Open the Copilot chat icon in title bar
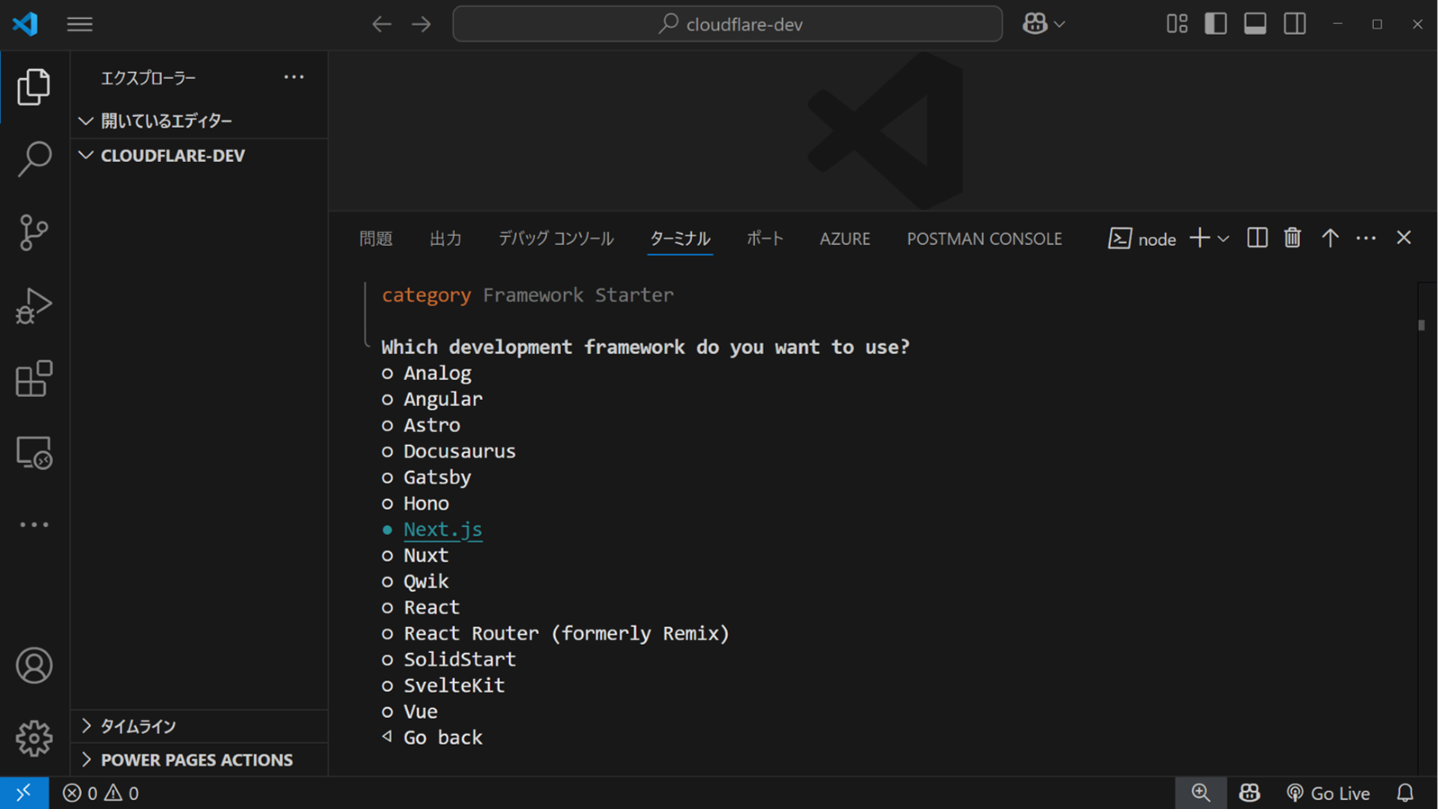Screen dimensions: 1438x809 point(1035,24)
